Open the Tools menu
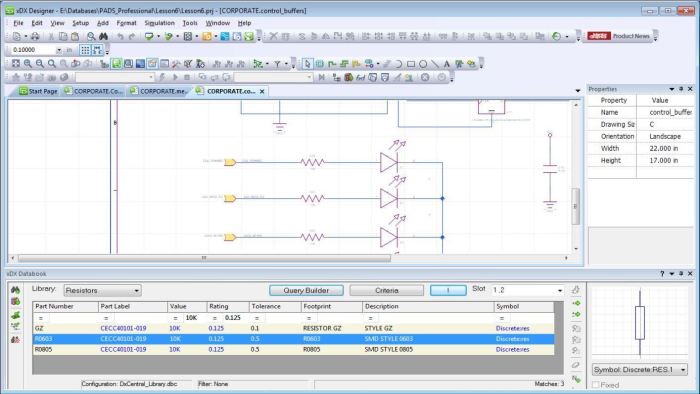Viewport: 700px width, 394px height. (190, 23)
